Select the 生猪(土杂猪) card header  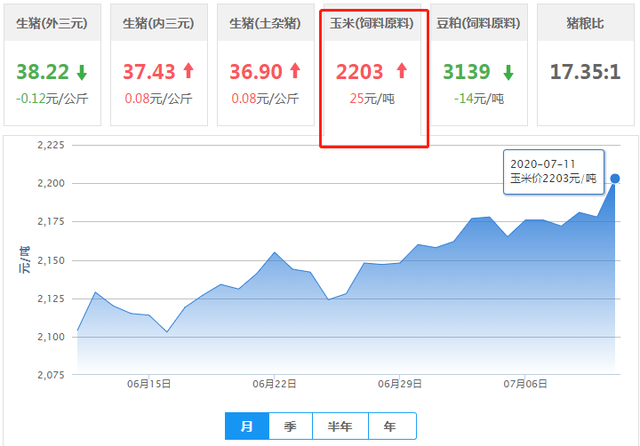click(x=265, y=21)
